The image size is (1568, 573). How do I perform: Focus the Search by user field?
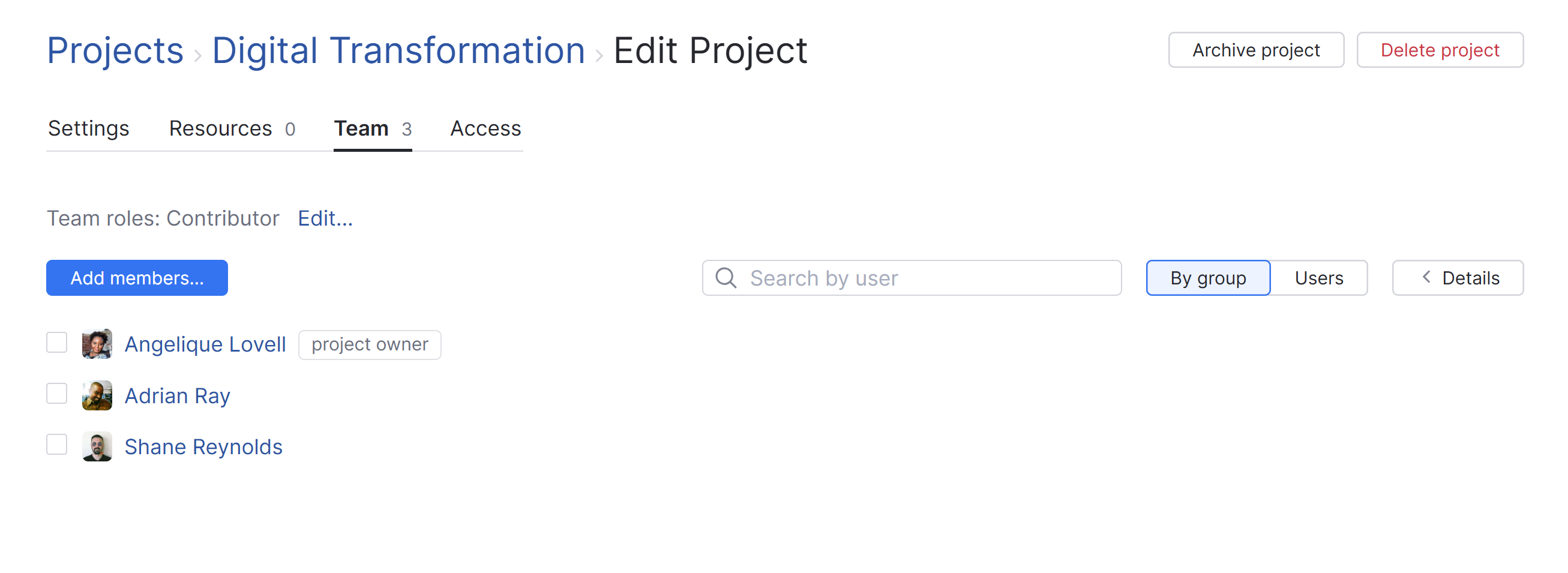click(925, 278)
